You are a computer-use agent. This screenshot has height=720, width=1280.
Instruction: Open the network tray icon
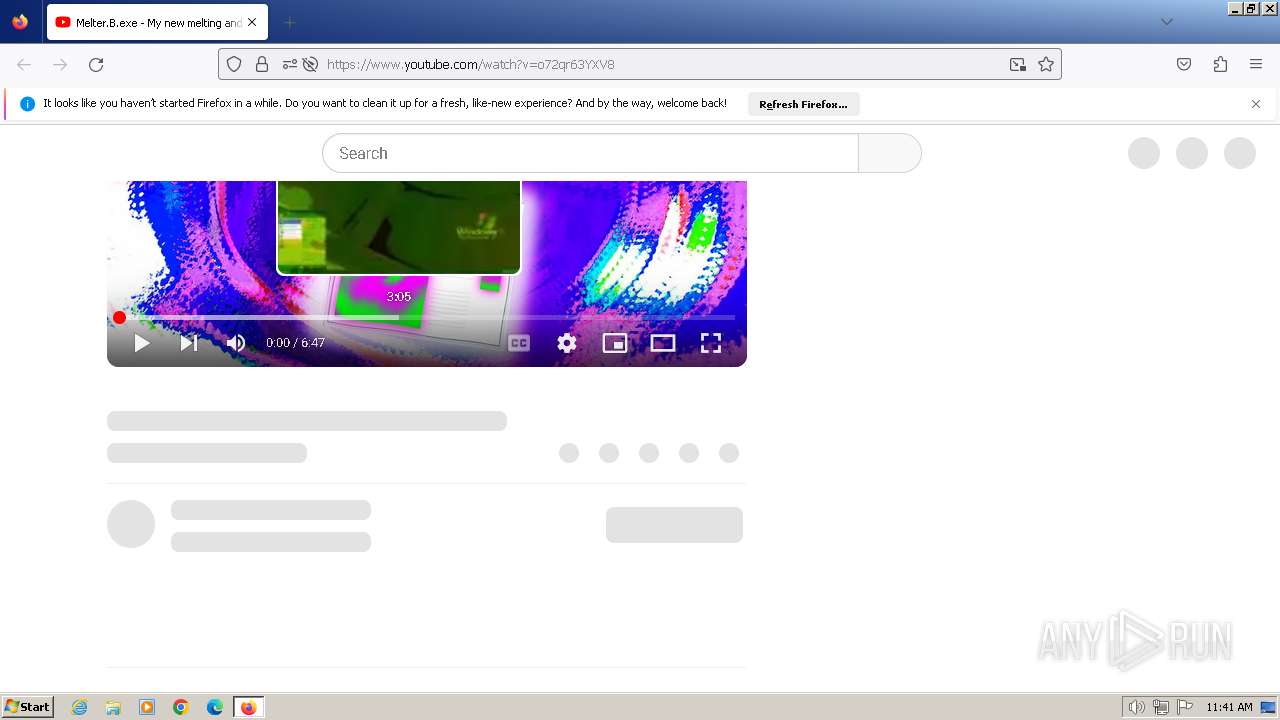pos(1160,707)
